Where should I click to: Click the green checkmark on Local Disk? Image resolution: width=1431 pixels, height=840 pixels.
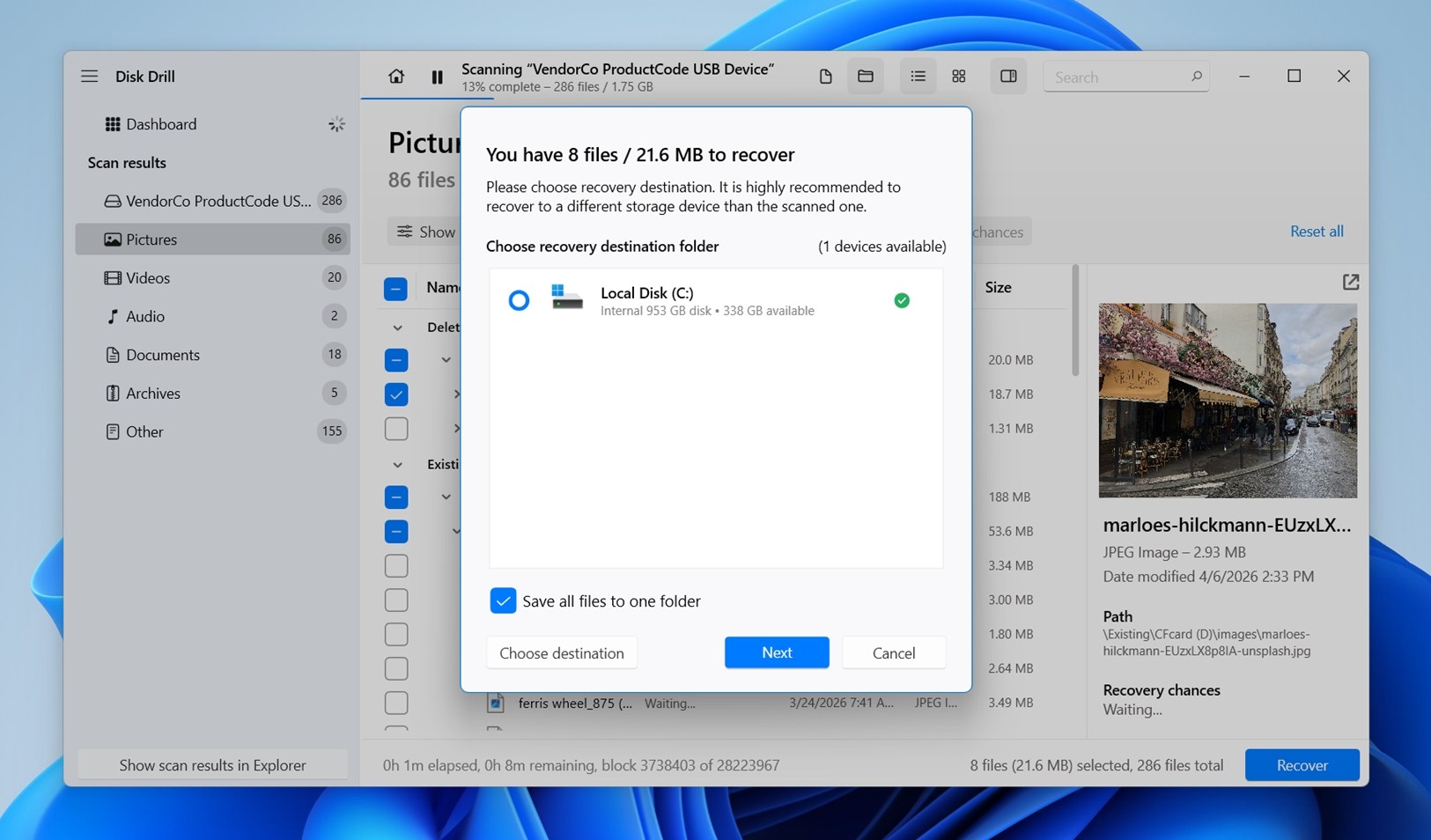pos(902,300)
